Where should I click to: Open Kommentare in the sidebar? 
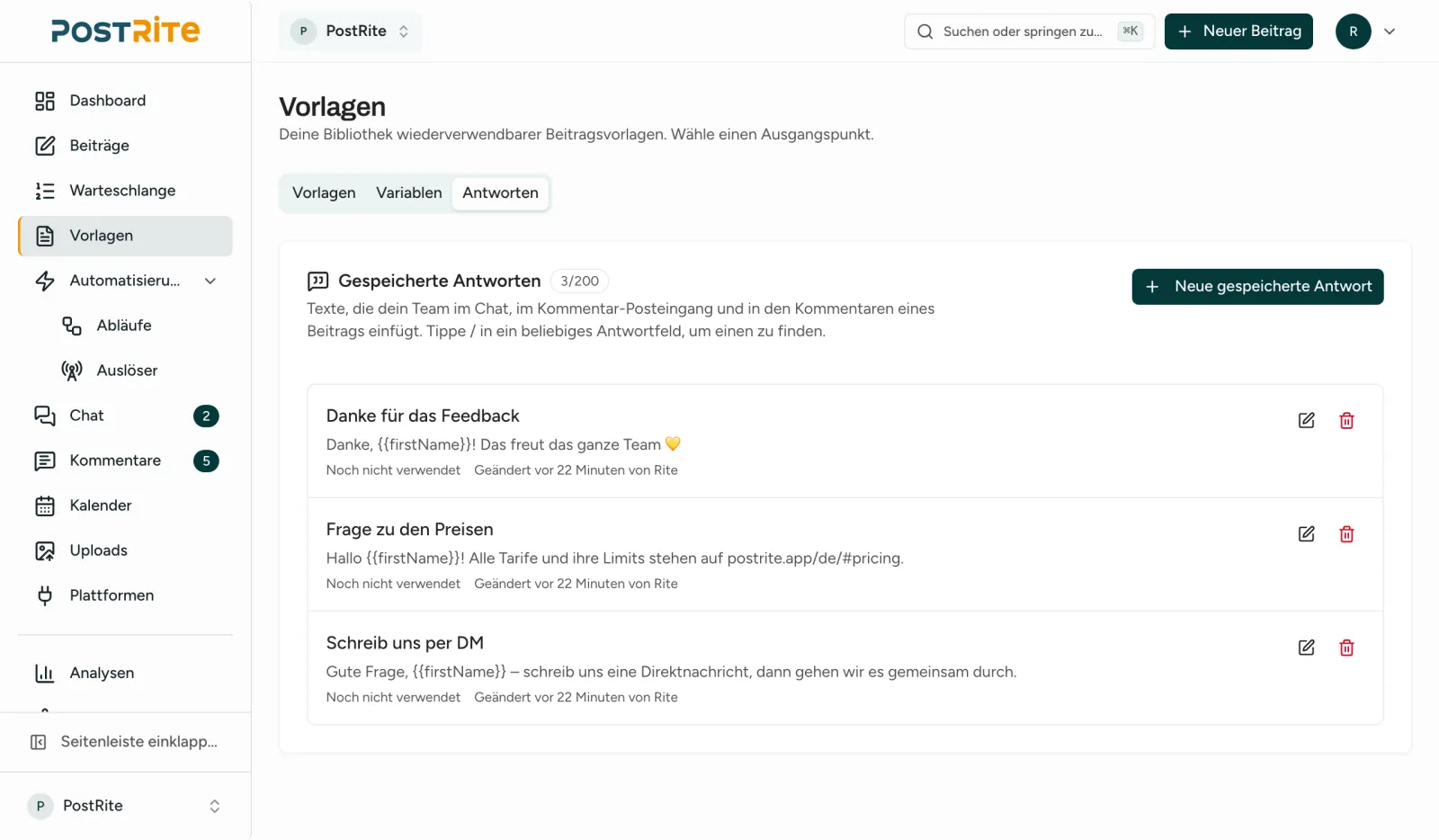pos(125,460)
